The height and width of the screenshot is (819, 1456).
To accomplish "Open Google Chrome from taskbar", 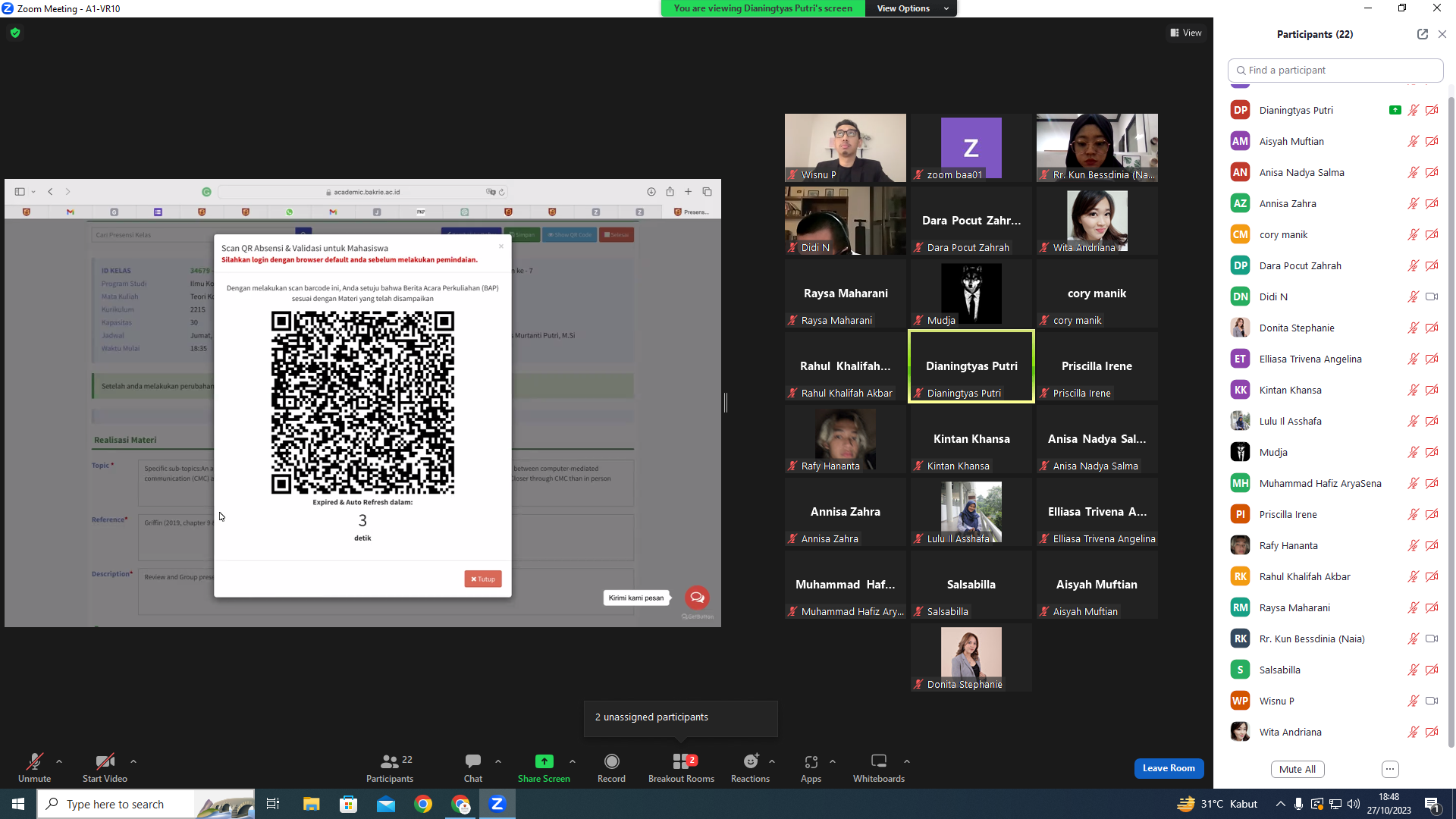I will point(423,804).
